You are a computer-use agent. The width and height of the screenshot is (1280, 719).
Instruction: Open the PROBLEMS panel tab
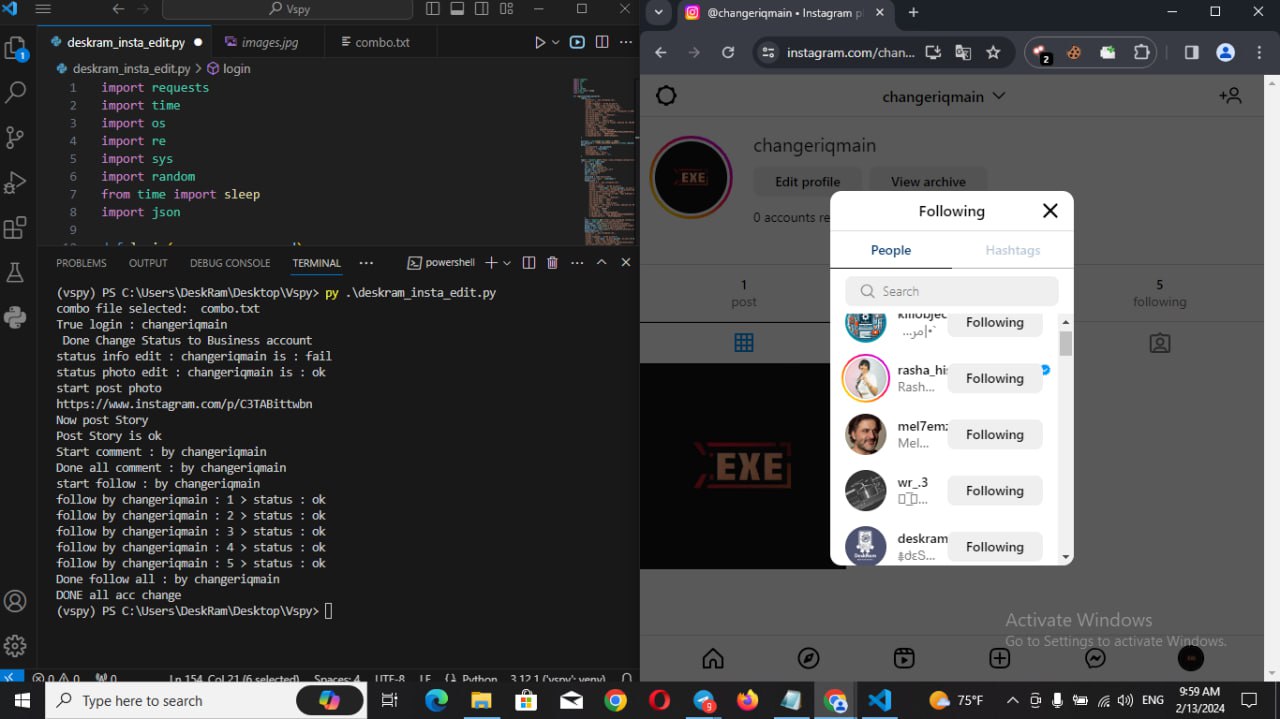pyautogui.click(x=81, y=263)
